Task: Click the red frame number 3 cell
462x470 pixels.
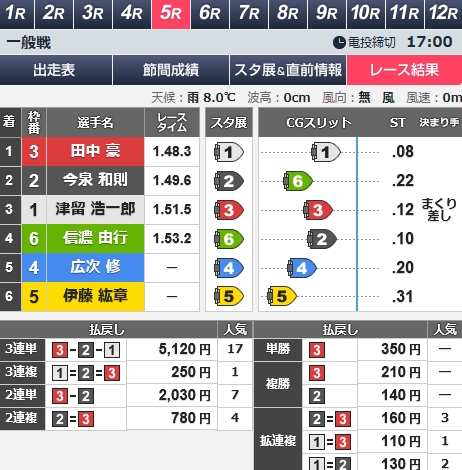Action: point(34,151)
